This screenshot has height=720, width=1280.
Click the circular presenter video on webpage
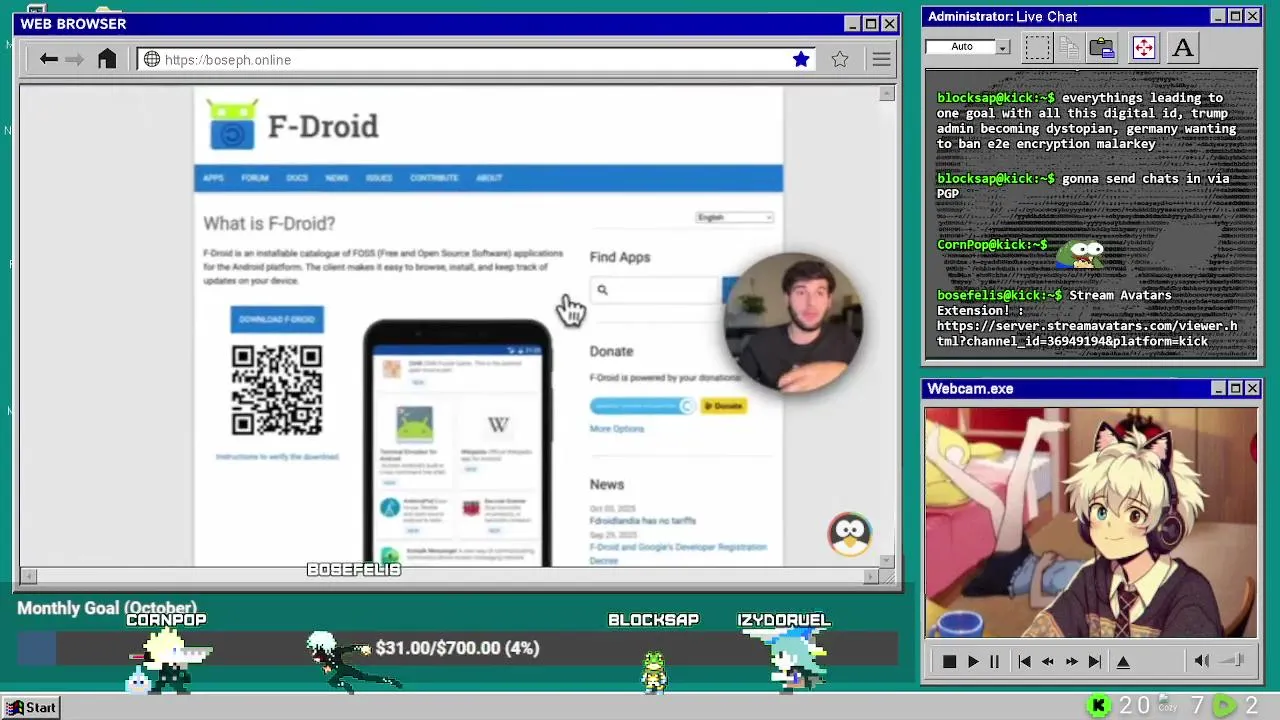(x=794, y=322)
